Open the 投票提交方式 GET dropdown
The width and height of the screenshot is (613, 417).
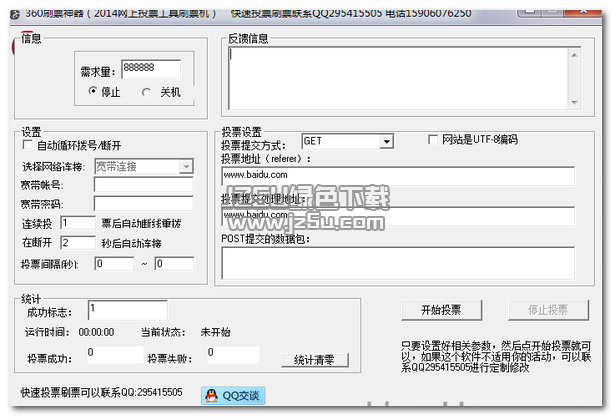click(386, 141)
